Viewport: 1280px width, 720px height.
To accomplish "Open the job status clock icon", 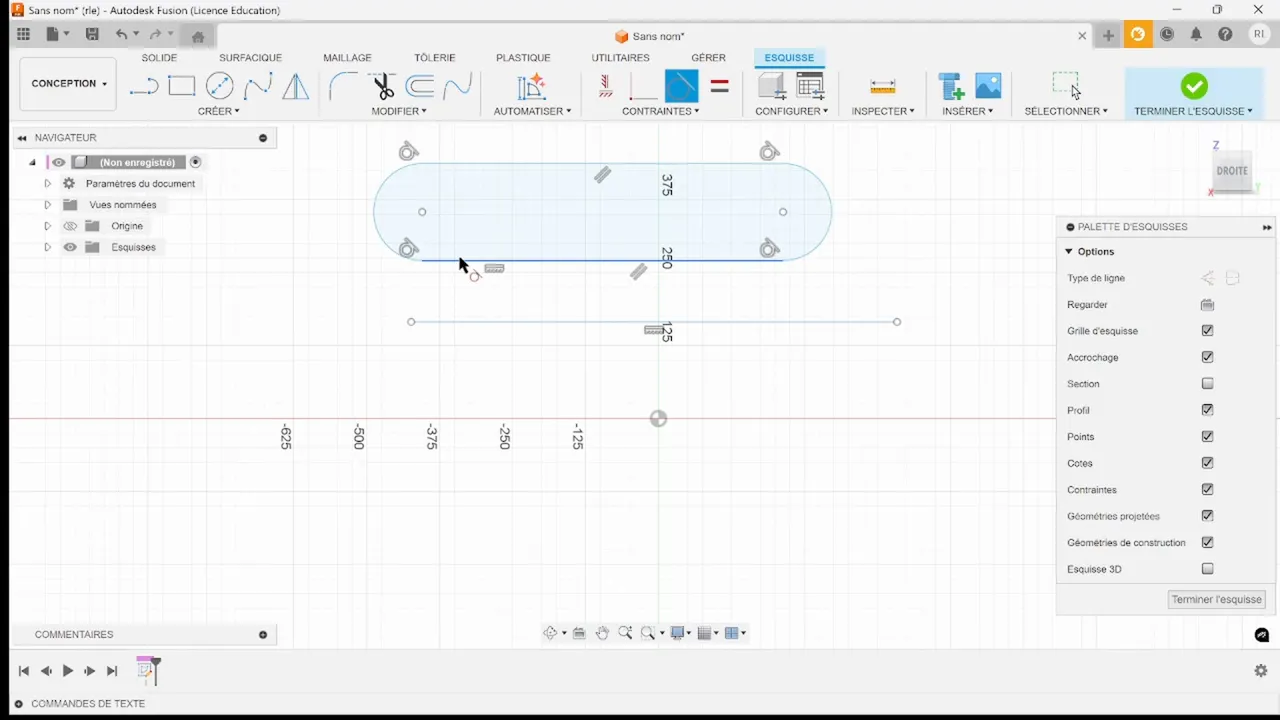I will pyautogui.click(x=1167, y=34).
